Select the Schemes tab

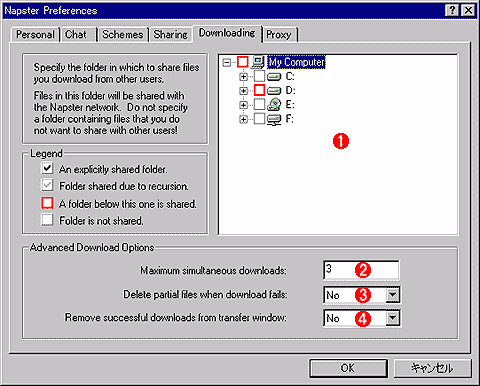123,35
